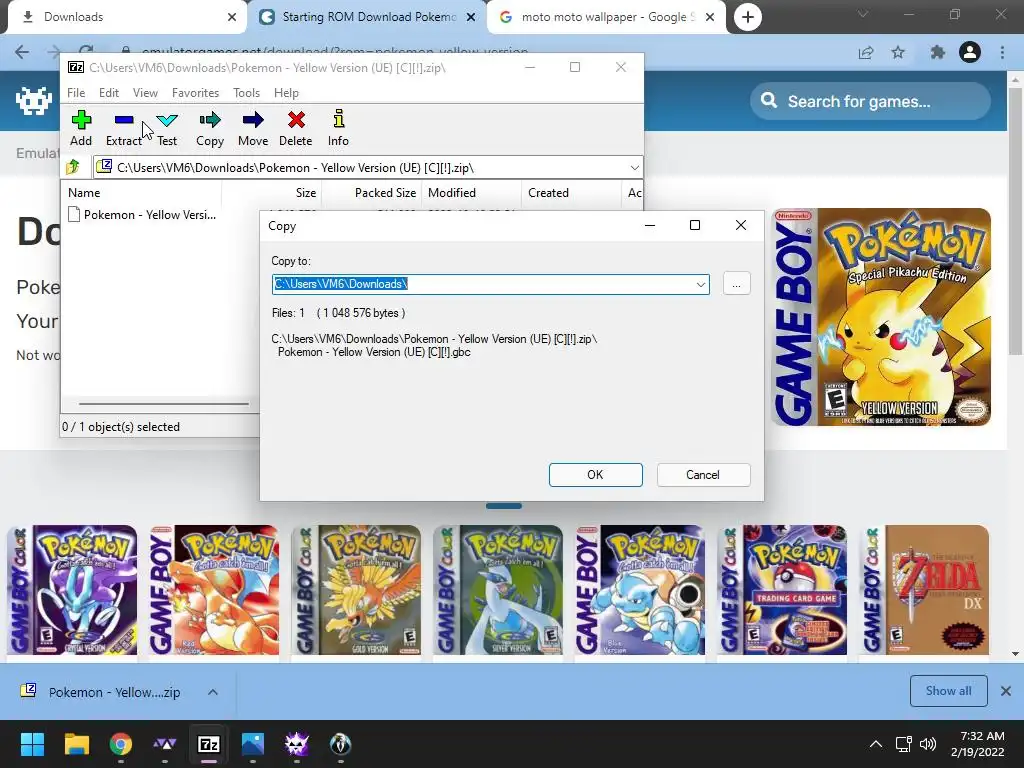
Task: Click the Search for games field
Action: (870, 101)
